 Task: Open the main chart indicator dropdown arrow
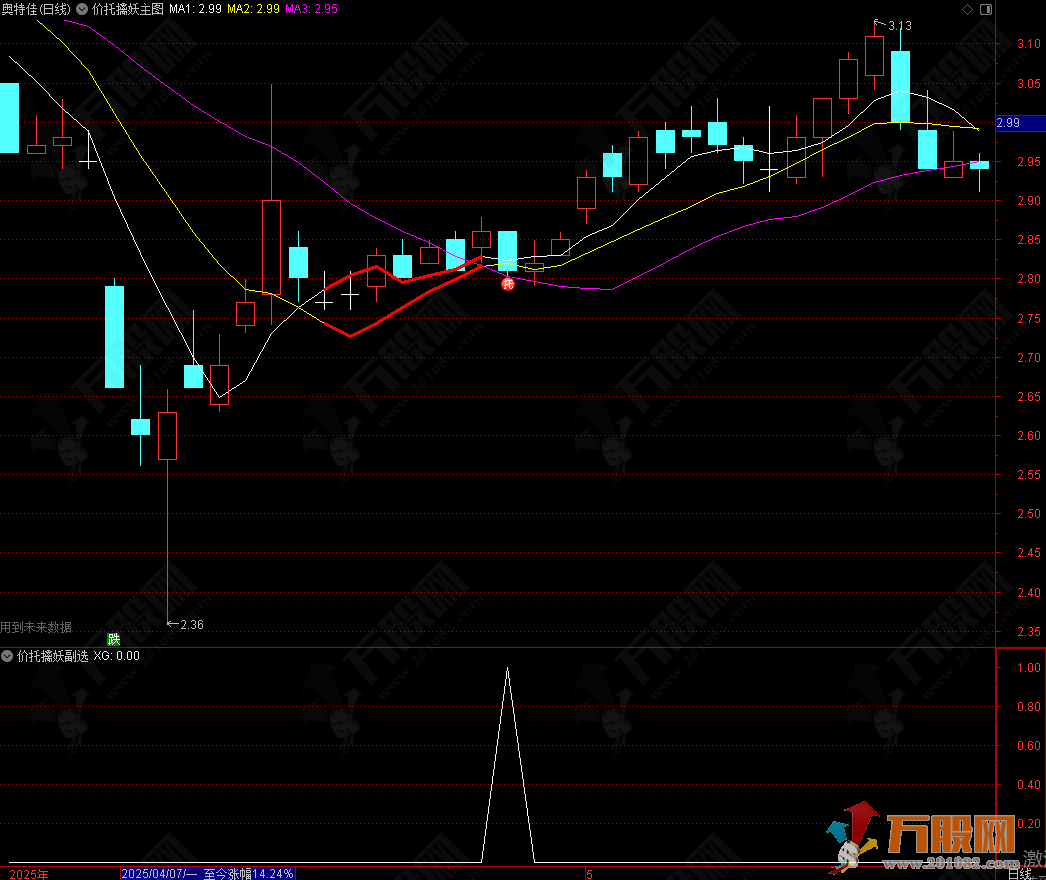(81, 9)
